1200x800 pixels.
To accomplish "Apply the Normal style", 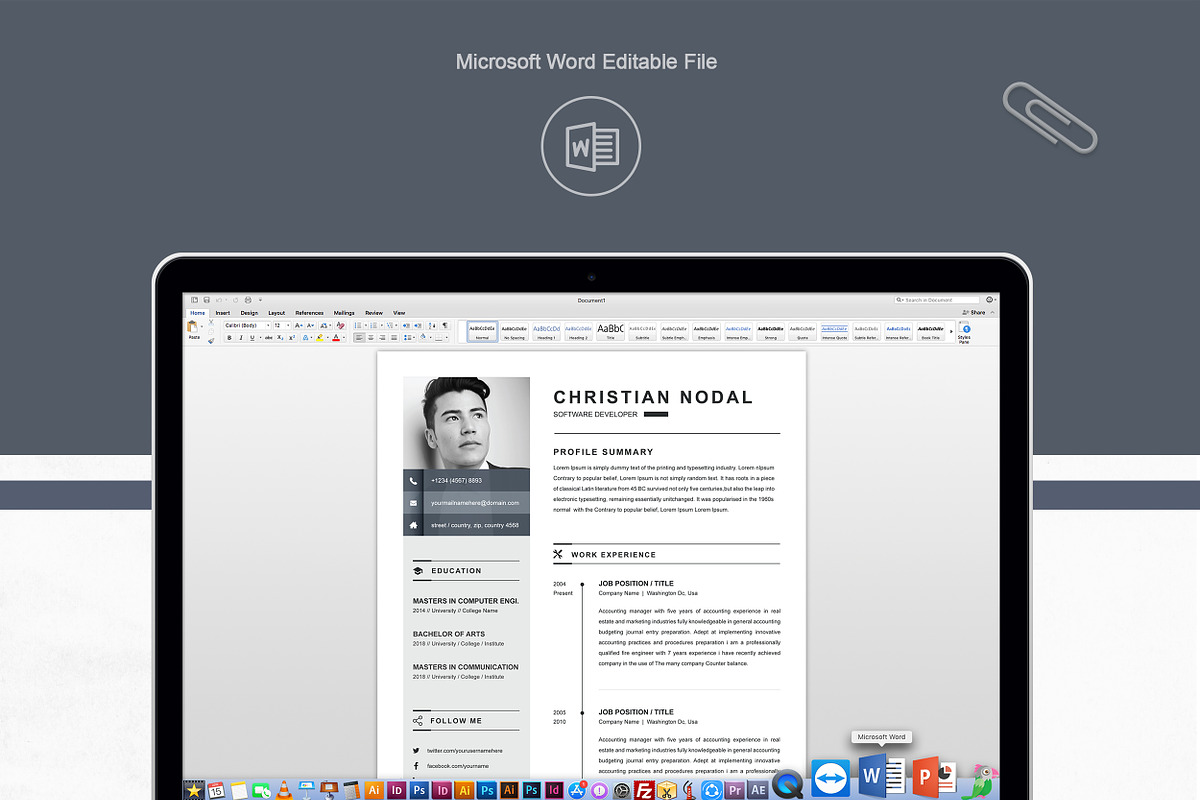I will pyautogui.click(x=482, y=331).
